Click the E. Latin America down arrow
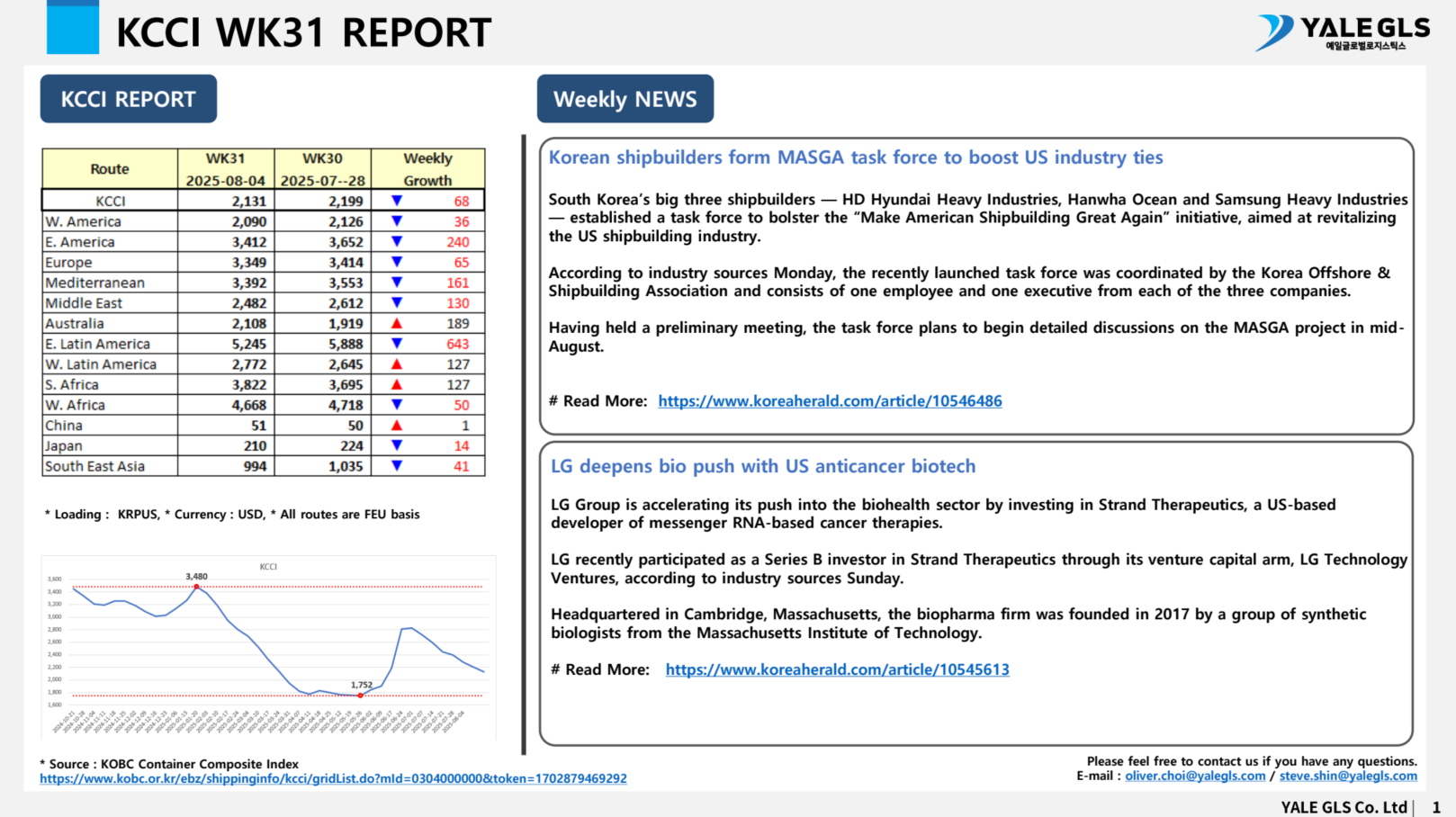The image size is (1456, 817). click(397, 344)
